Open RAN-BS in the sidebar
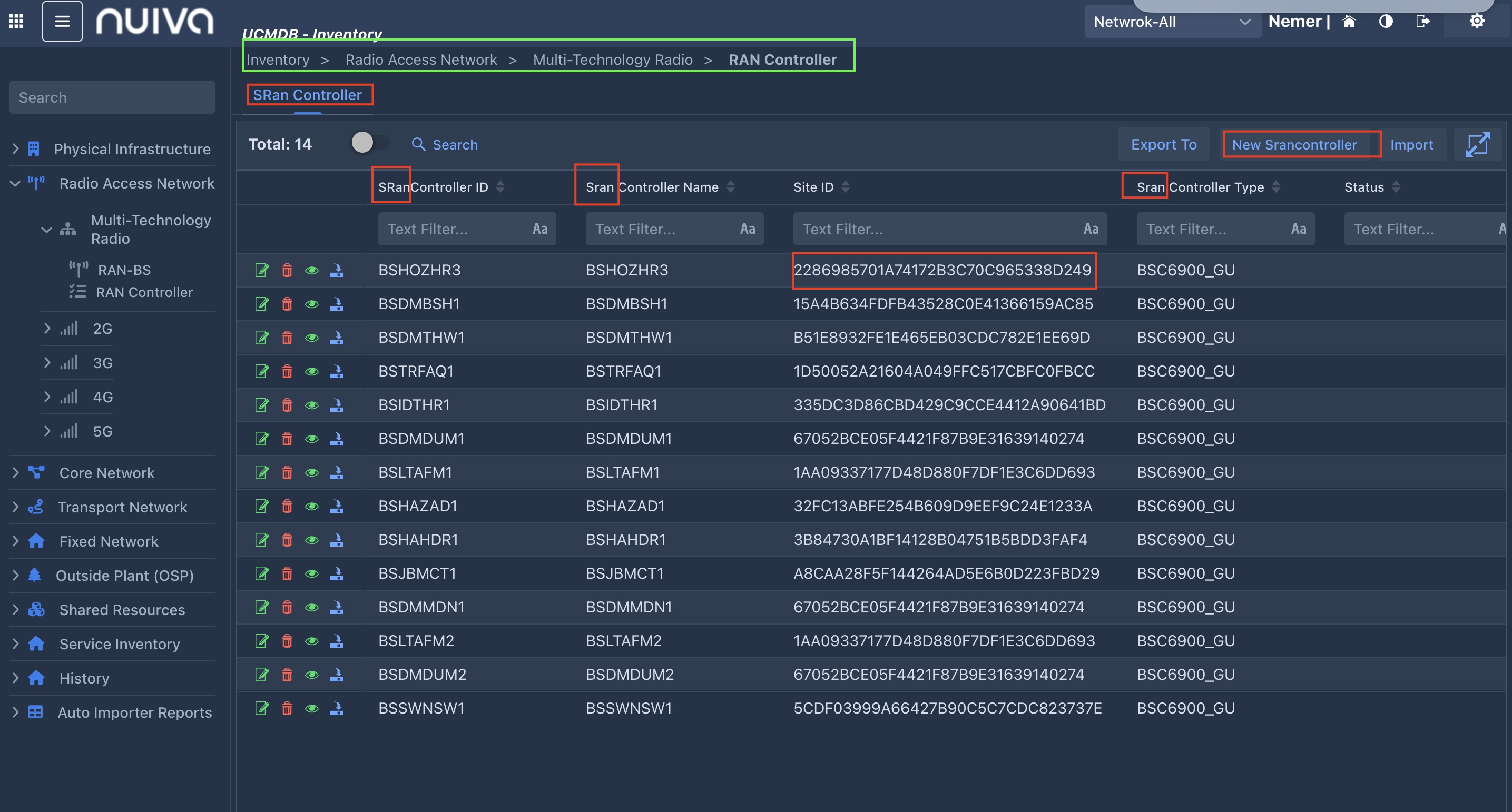This screenshot has width=1512, height=812. point(124,270)
